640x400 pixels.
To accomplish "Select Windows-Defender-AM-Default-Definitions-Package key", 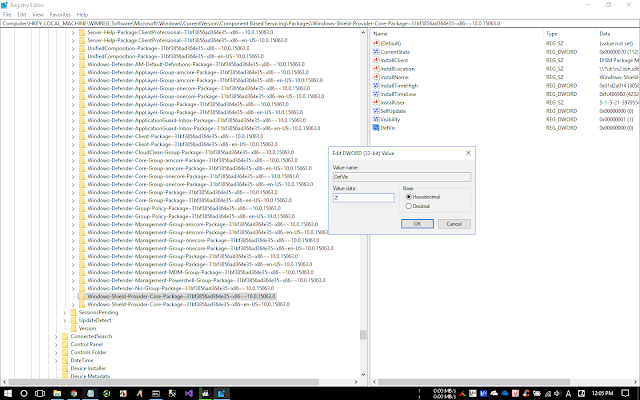I will [x=196, y=64].
